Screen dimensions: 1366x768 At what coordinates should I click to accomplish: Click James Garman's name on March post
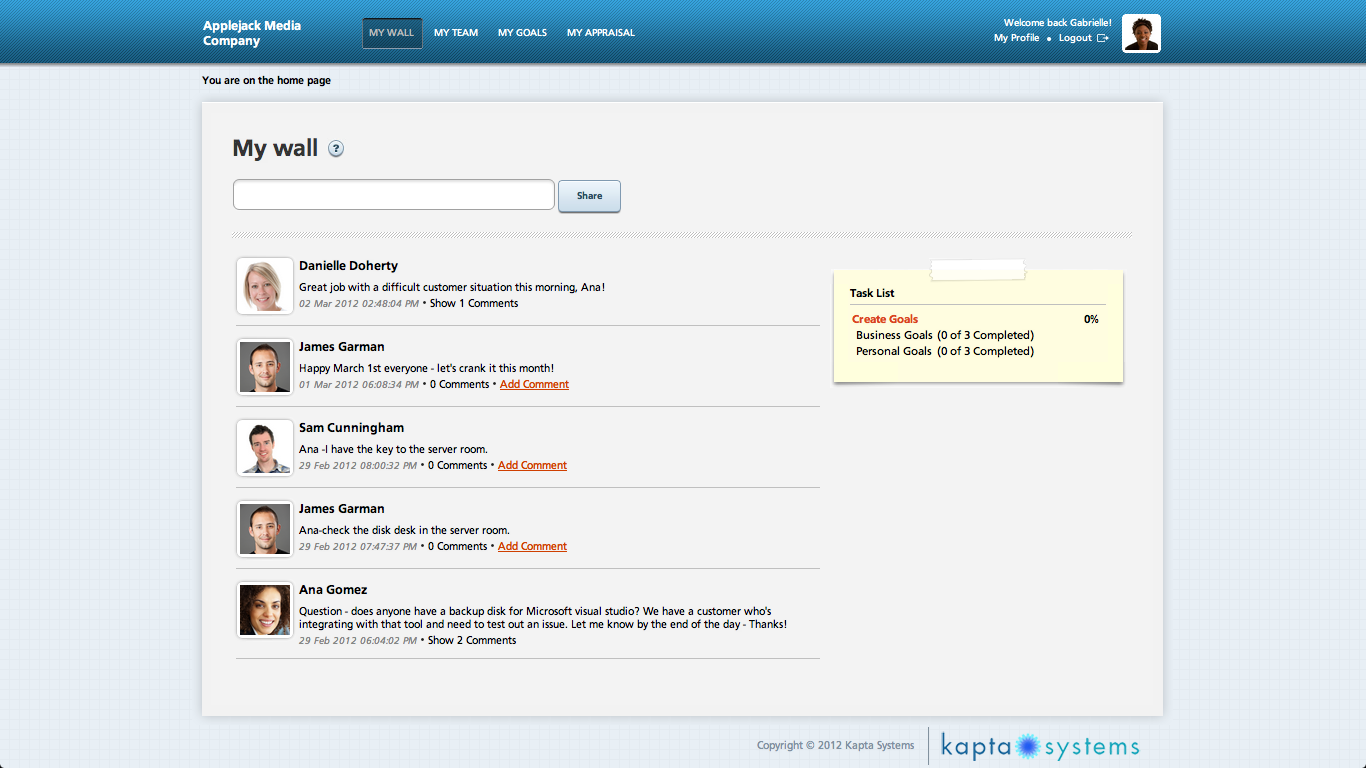tap(342, 347)
